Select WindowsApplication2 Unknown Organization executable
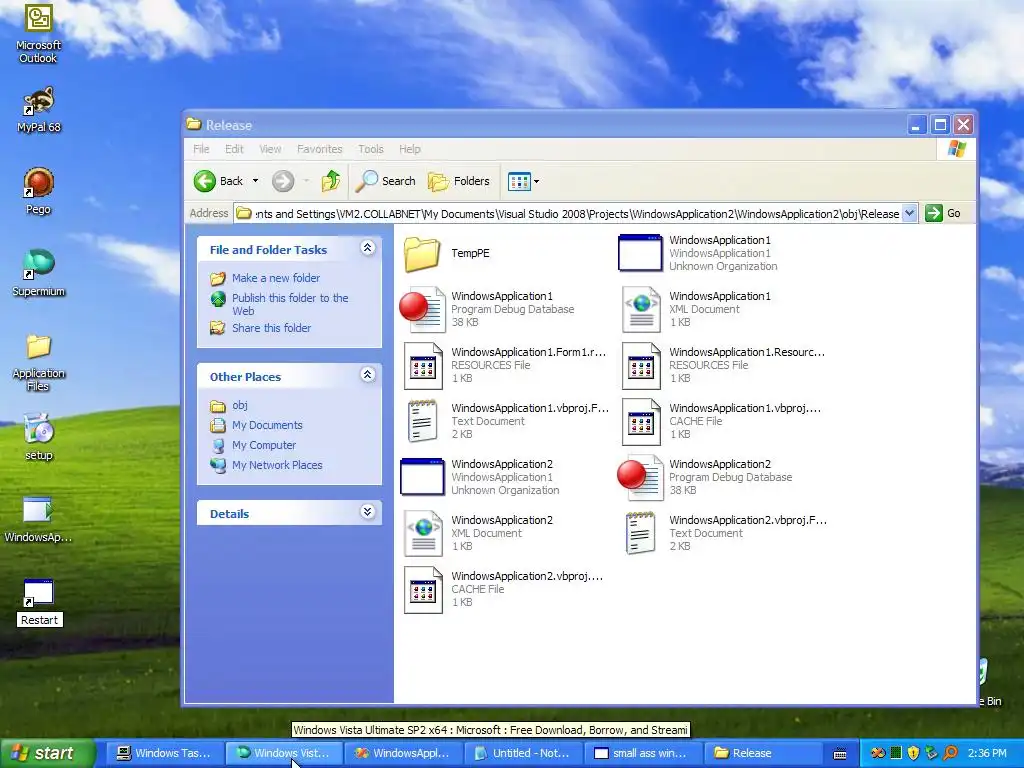This screenshot has height=768, width=1024. coord(480,477)
